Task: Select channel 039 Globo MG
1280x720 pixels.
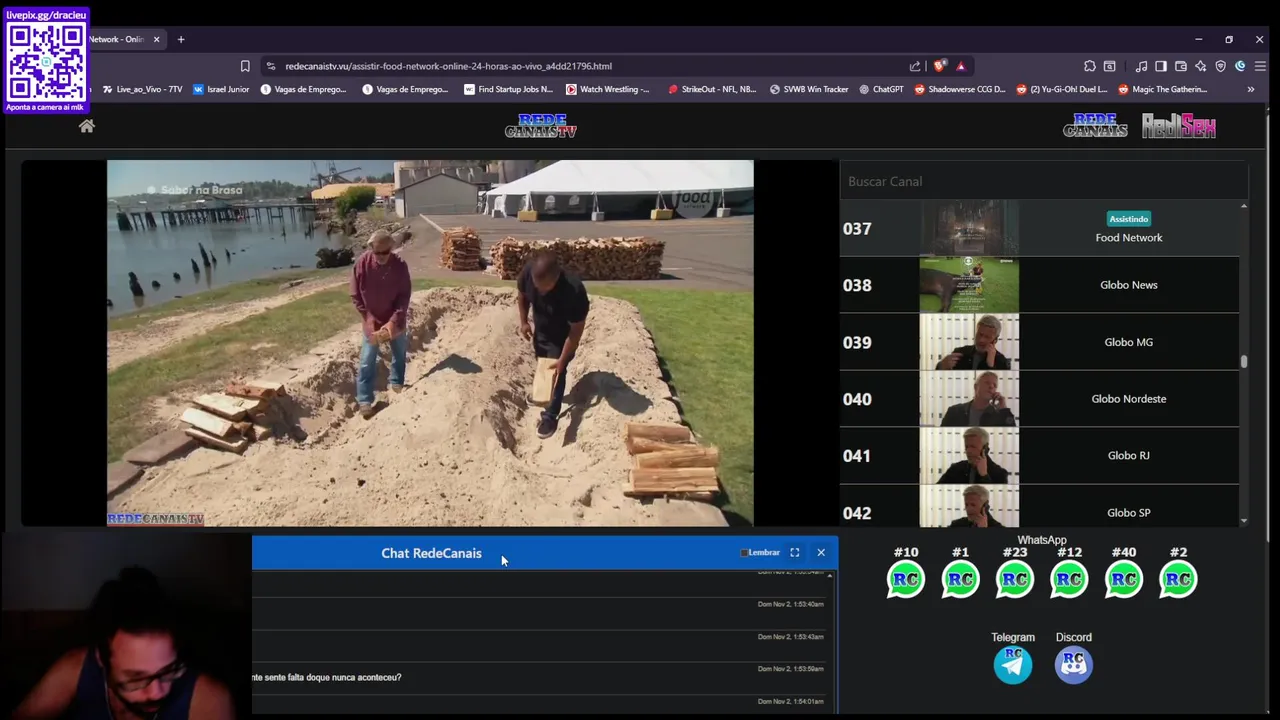Action: (1039, 342)
